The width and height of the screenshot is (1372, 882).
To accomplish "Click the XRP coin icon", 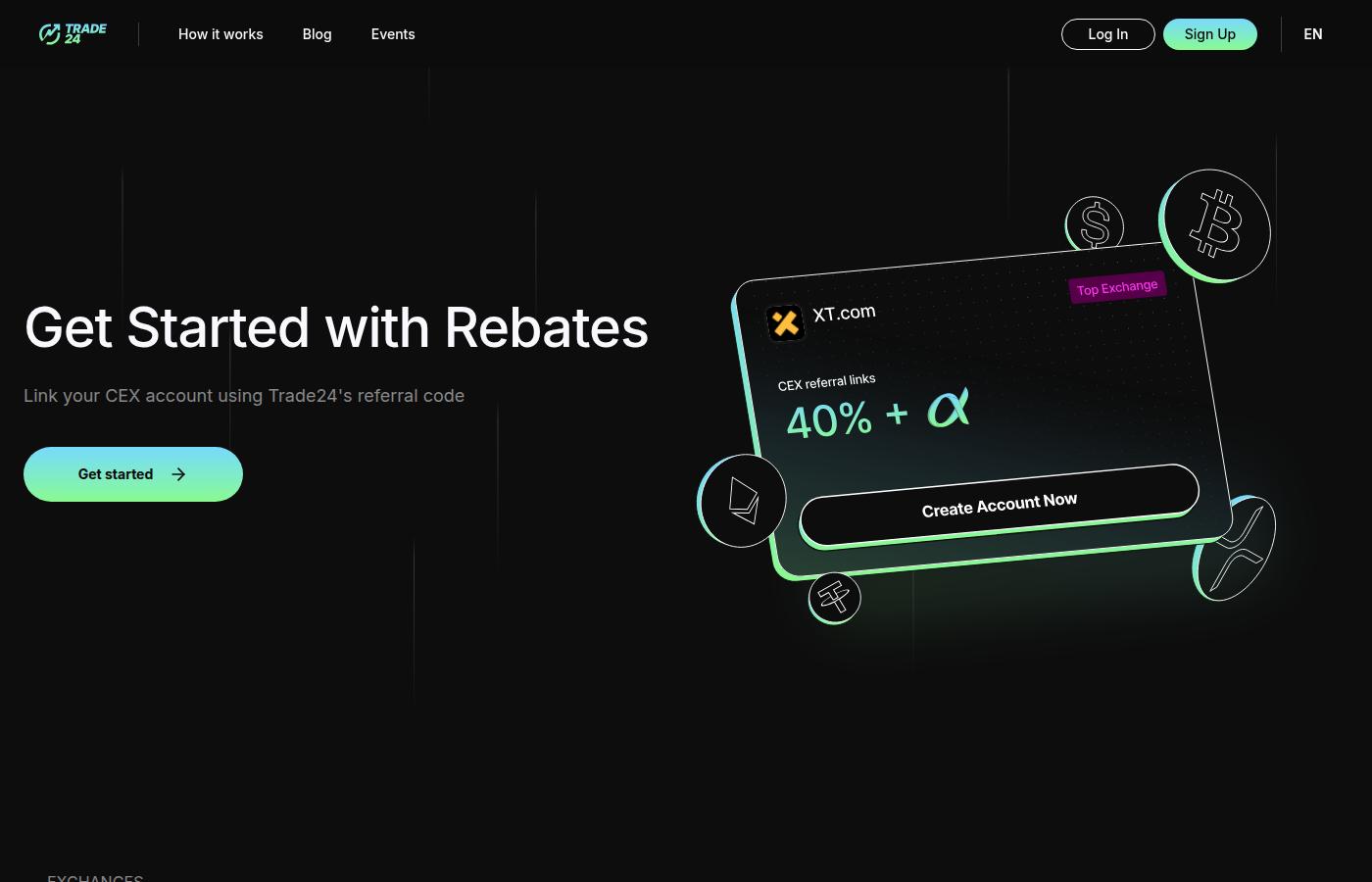I will tap(1235, 547).
